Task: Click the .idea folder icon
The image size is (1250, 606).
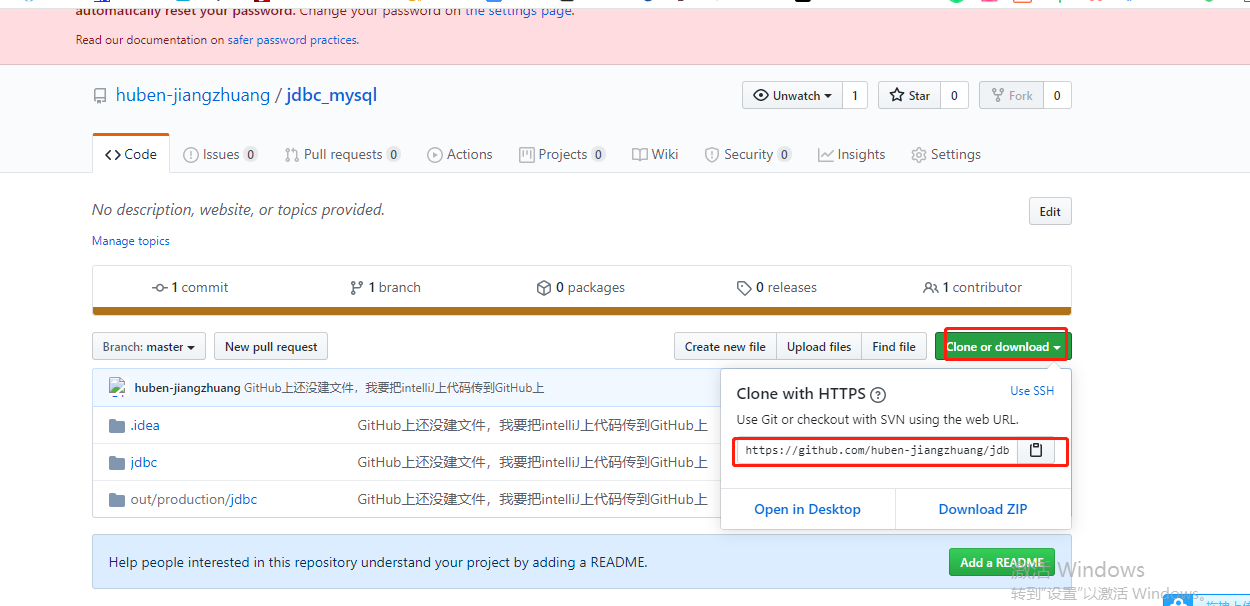Action: pos(117,425)
